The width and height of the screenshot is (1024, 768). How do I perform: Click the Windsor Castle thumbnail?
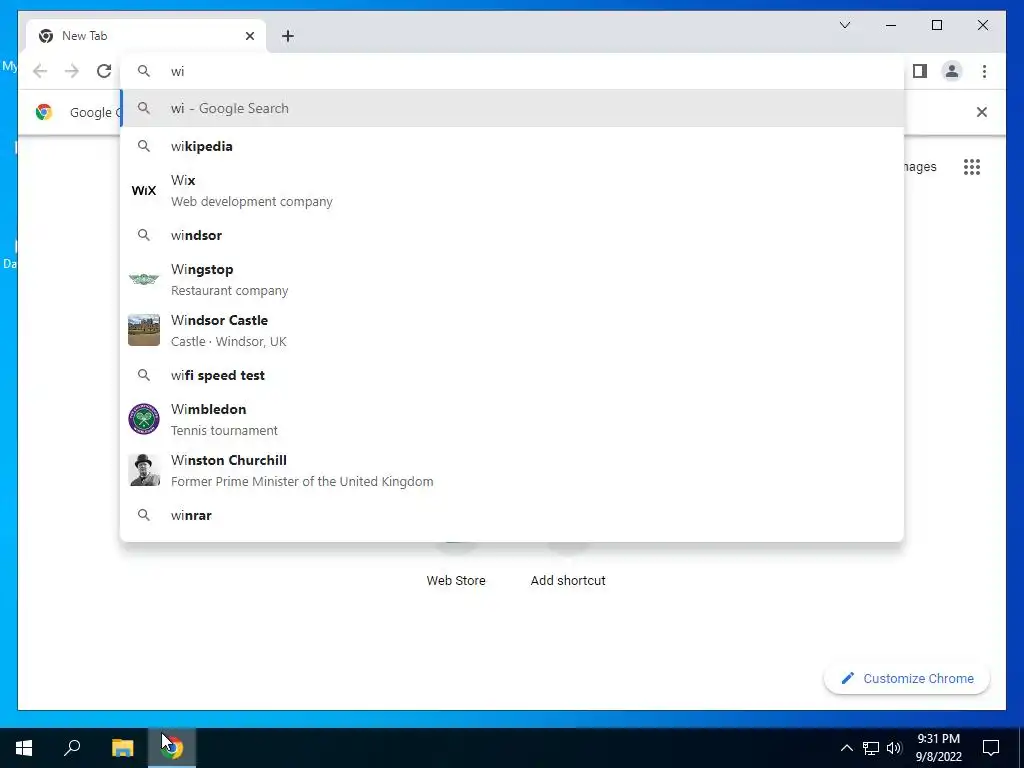pos(144,330)
